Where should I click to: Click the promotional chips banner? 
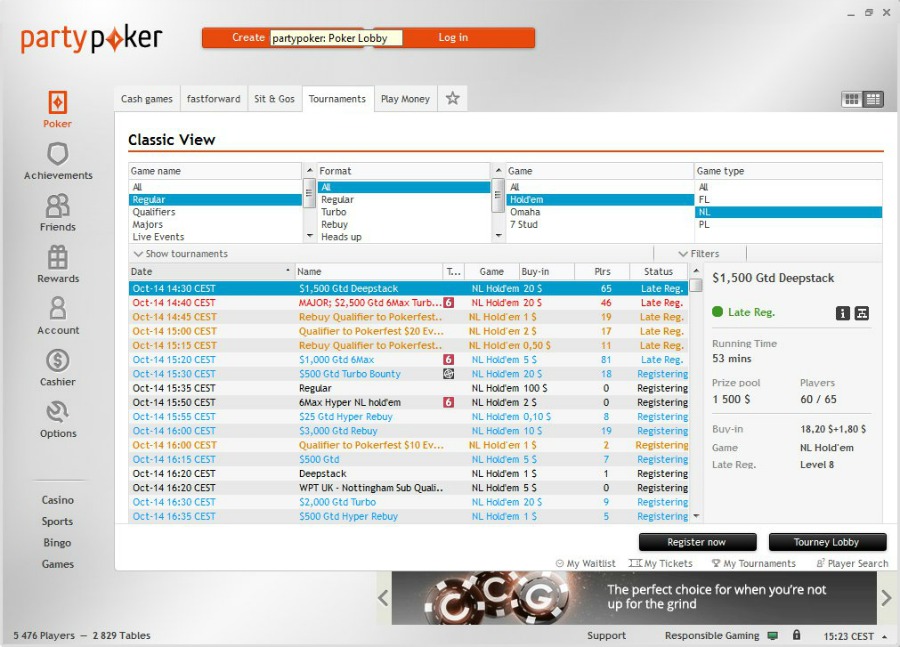(x=634, y=598)
